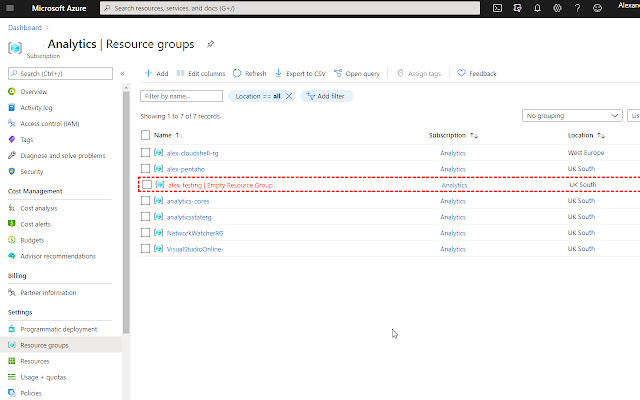Click the sidebar vertical scrollbar
The image size is (640, 400).
click(x=126, y=212)
